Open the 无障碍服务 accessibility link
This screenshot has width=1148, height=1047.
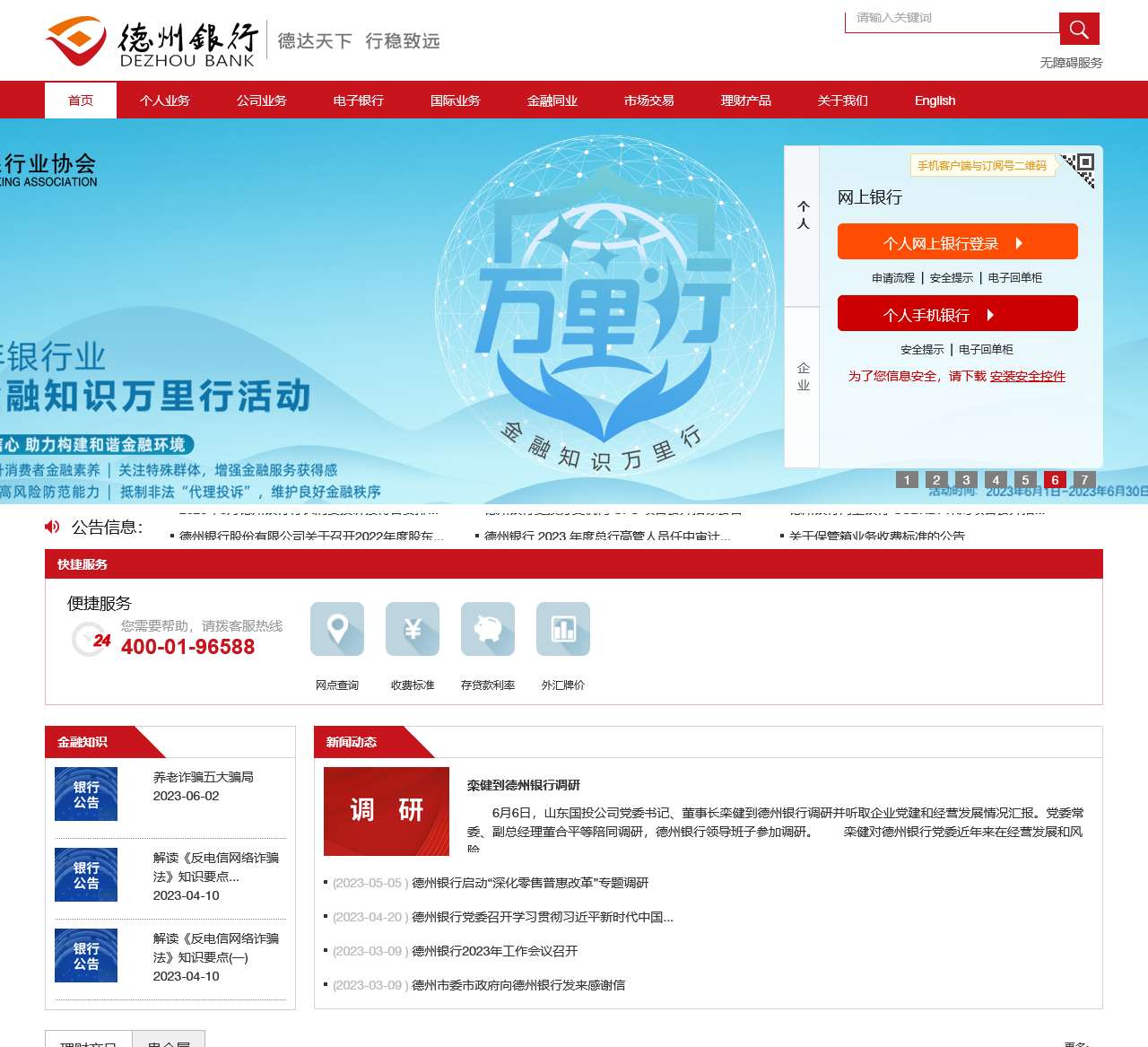click(1071, 63)
